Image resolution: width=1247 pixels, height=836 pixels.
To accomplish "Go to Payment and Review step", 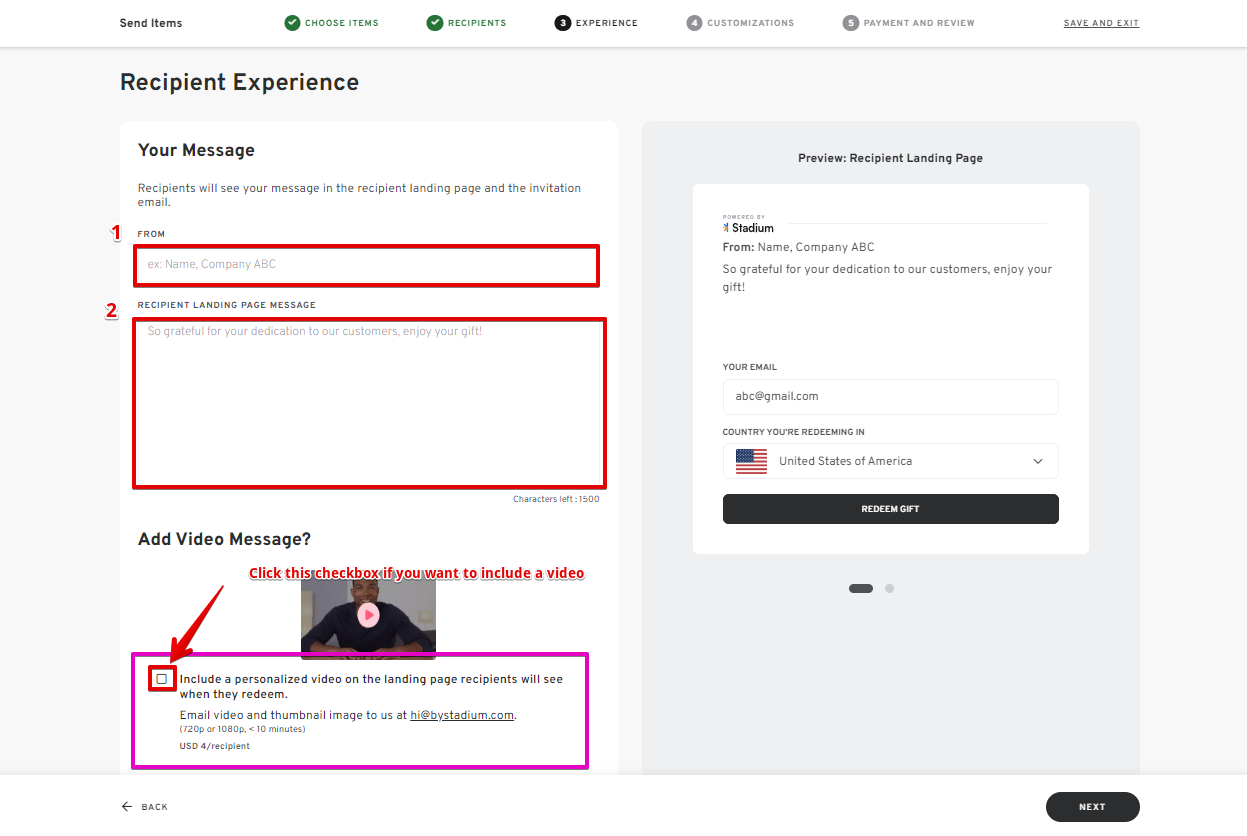I will coord(918,23).
